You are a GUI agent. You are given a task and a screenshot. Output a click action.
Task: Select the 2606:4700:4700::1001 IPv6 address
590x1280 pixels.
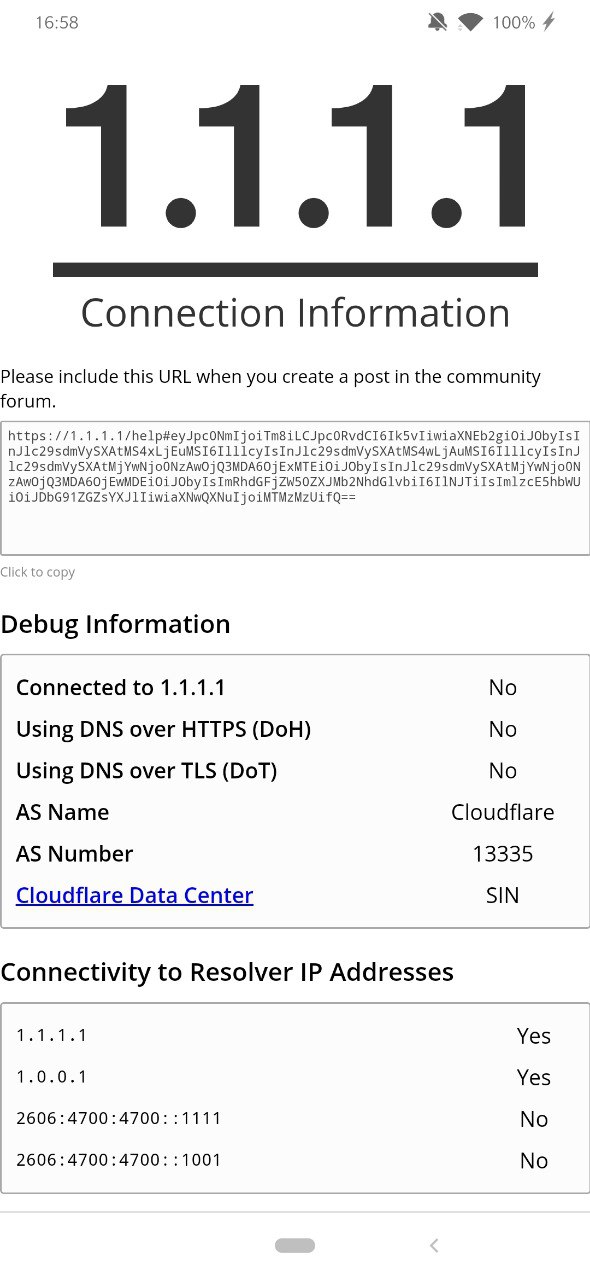click(x=119, y=1160)
